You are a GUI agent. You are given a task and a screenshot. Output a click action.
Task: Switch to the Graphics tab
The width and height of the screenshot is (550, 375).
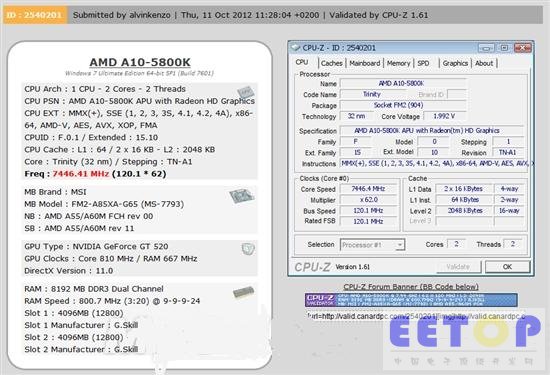click(455, 63)
